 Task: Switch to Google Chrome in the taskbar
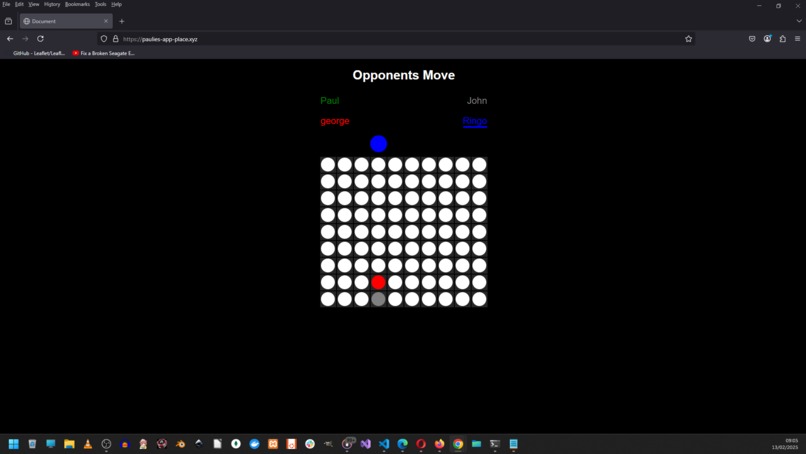[x=458, y=444]
